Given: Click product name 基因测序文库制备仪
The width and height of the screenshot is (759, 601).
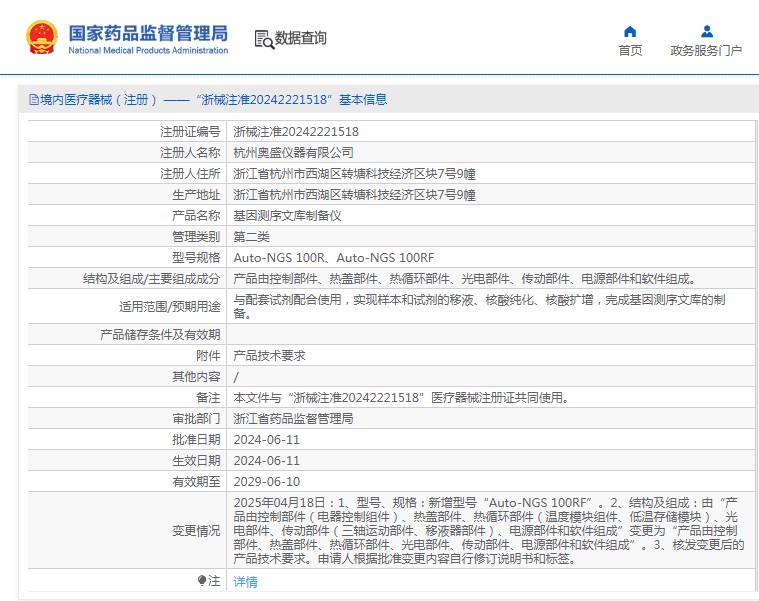Looking at the screenshot, I should click(288, 215).
